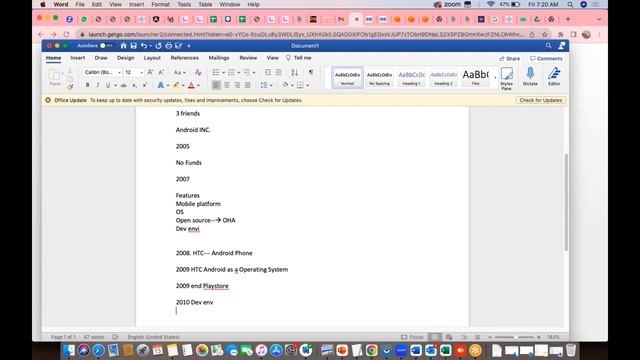This screenshot has width=640, height=360.
Task: Switch to the Draw tab
Action: coord(101,58)
